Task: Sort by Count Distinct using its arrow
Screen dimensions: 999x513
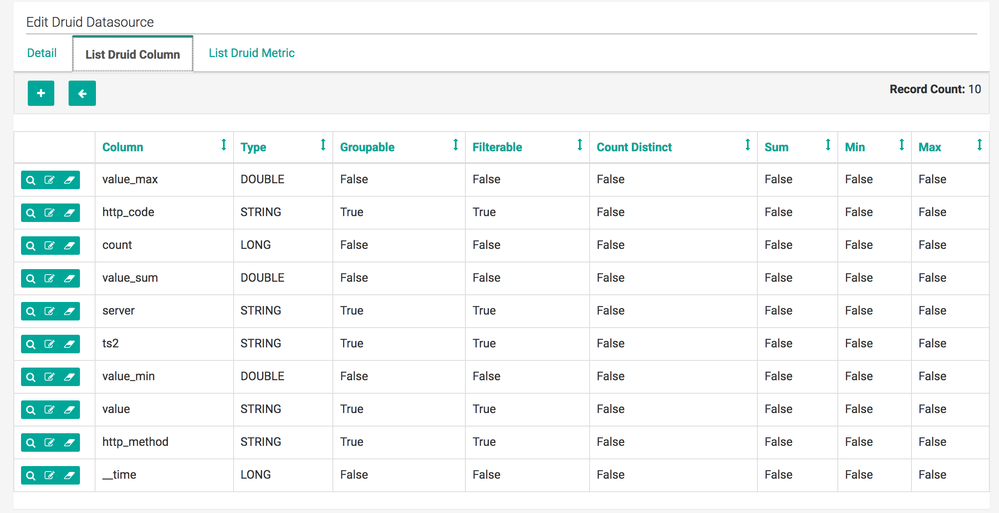Action: tap(748, 146)
